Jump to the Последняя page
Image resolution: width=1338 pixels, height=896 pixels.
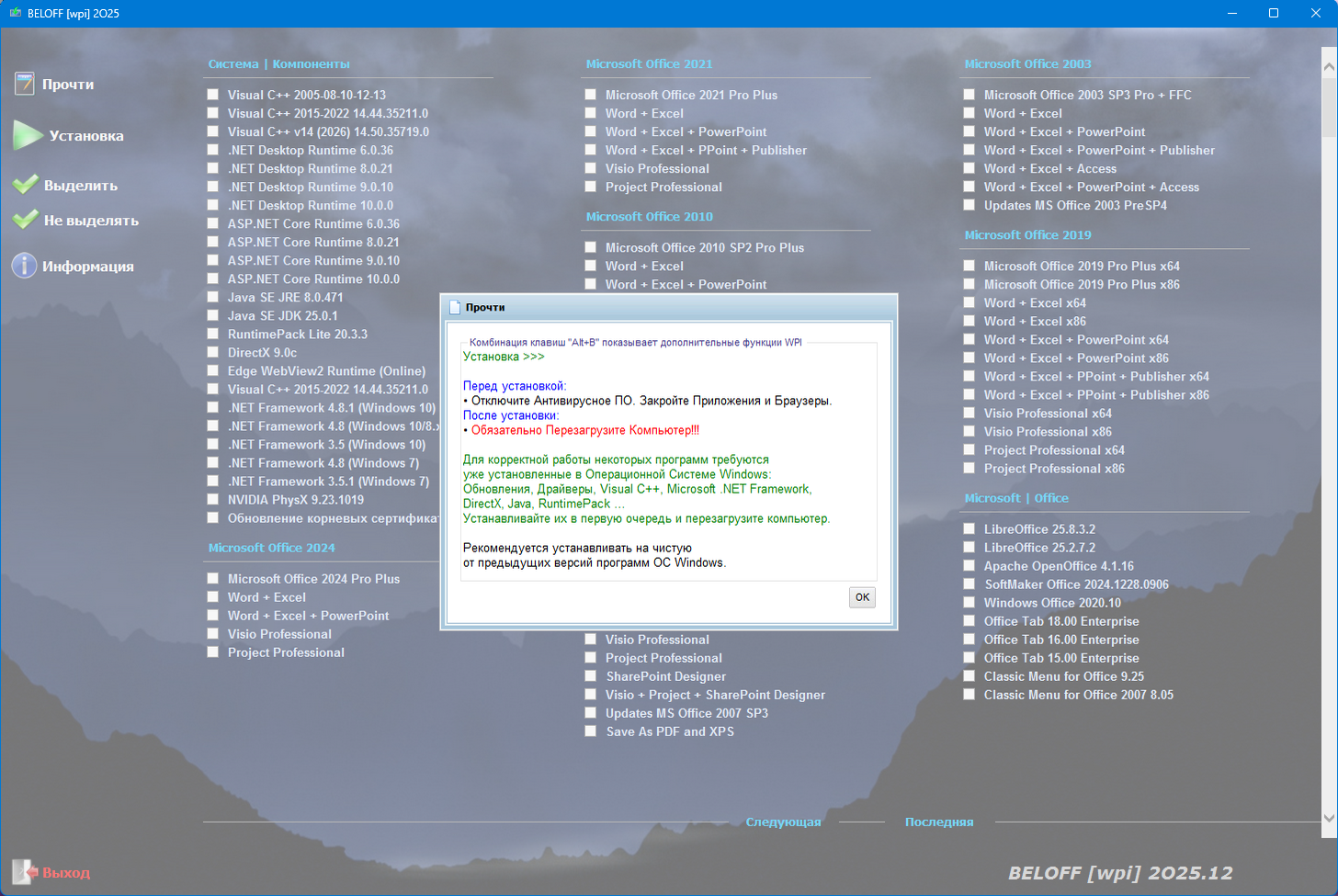click(938, 822)
